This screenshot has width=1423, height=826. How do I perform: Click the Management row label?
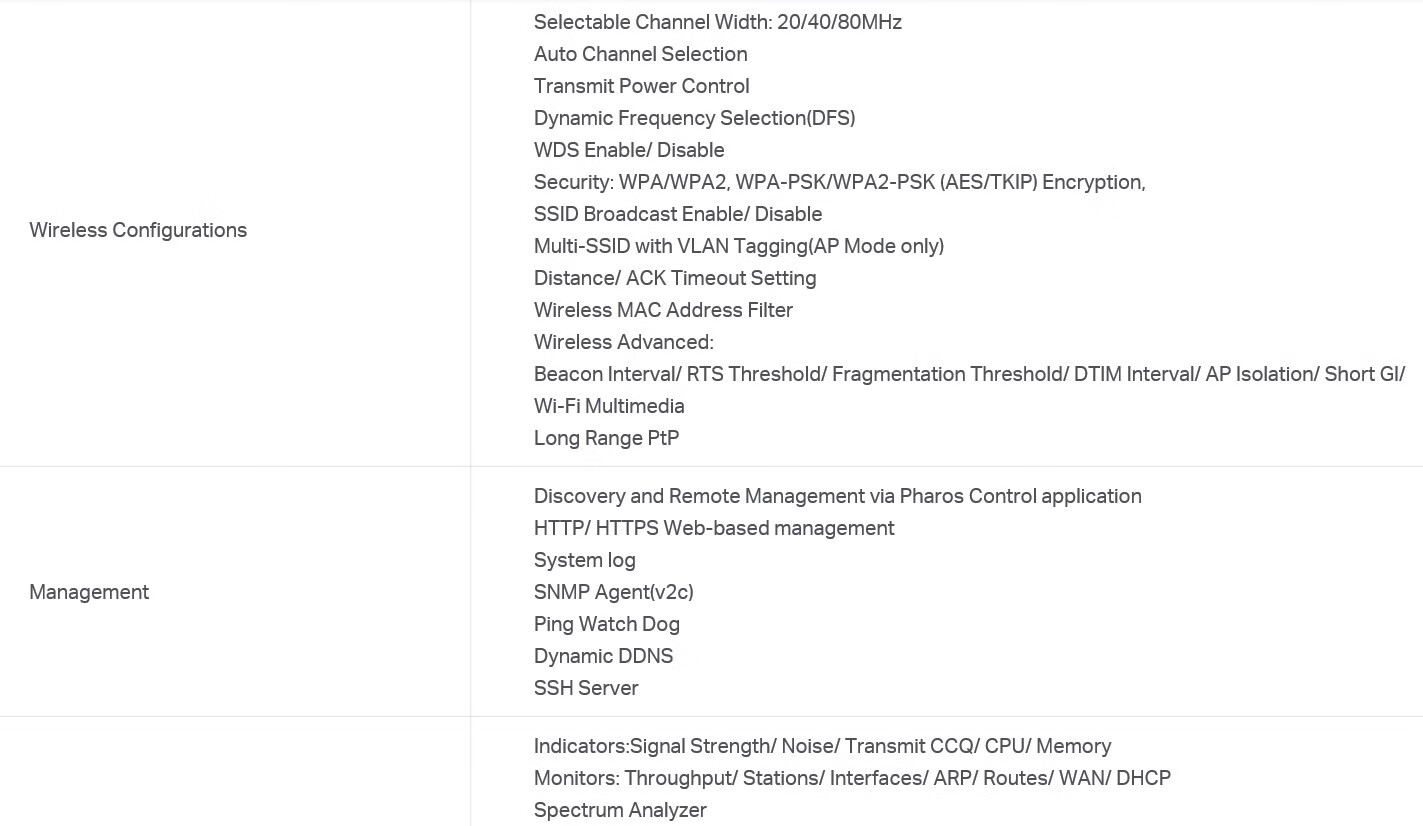coord(89,592)
